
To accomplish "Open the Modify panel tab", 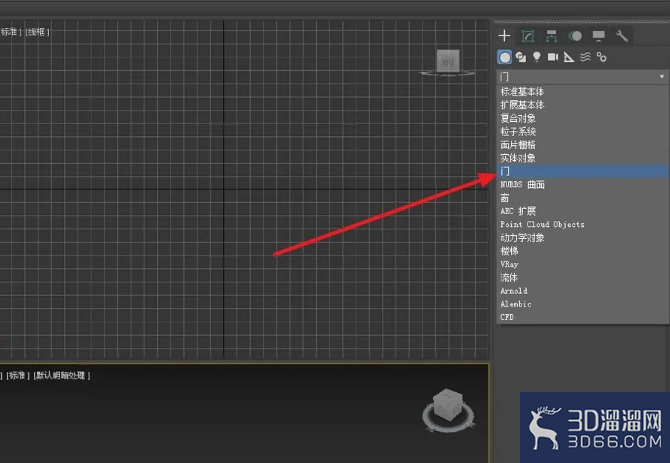I will [x=528, y=36].
